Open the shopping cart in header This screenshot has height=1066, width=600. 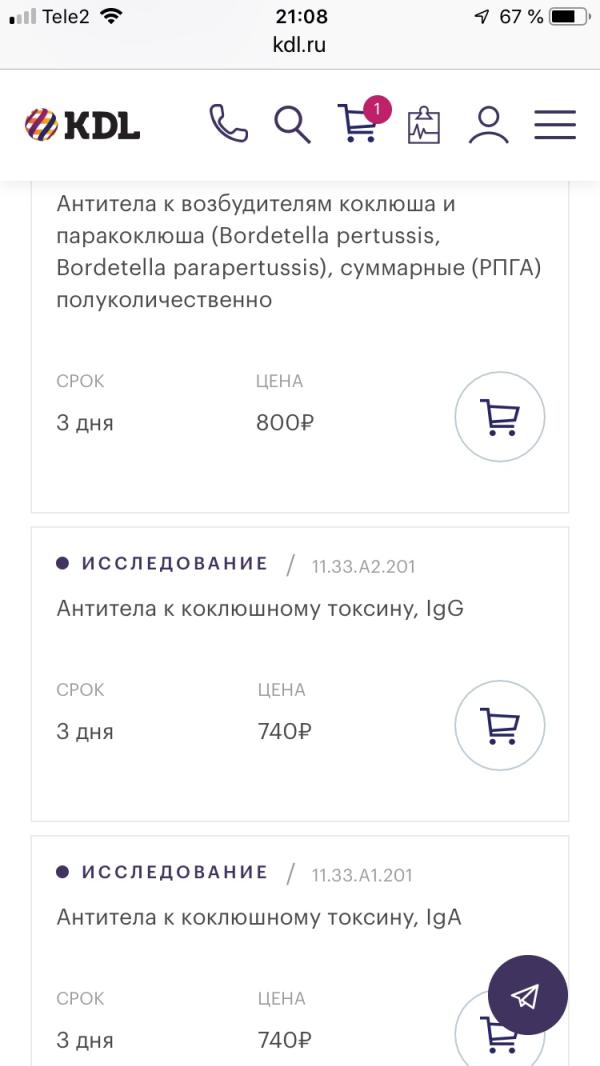point(356,125)
